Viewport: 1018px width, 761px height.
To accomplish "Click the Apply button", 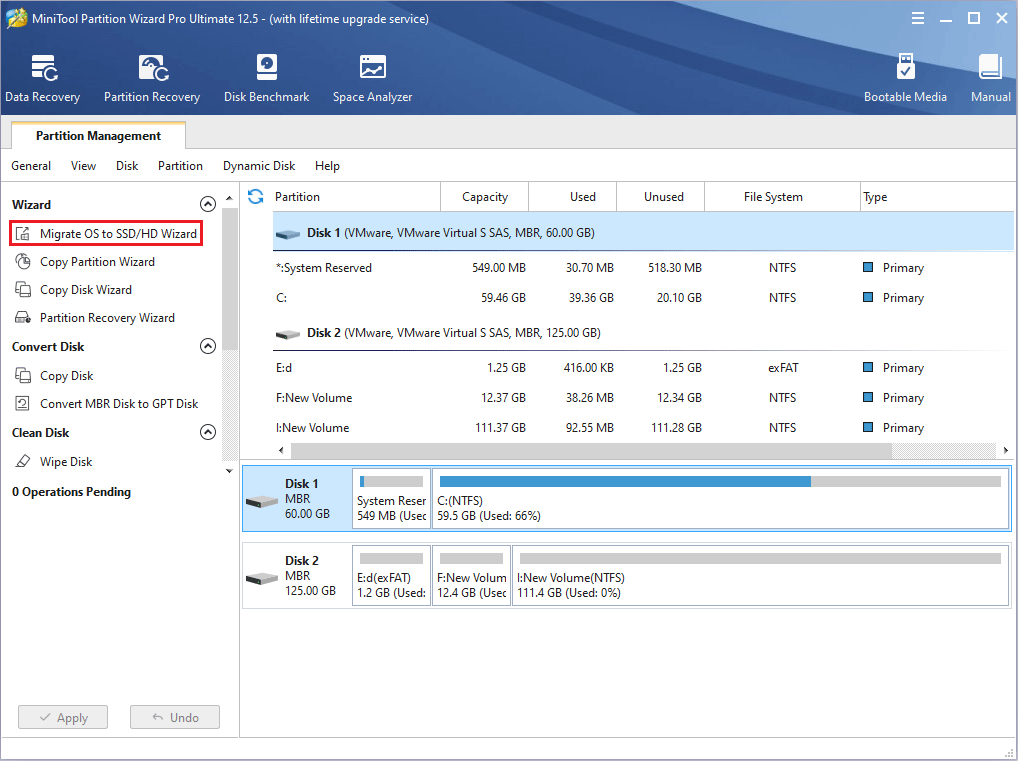I will click(x=63, y=717).
